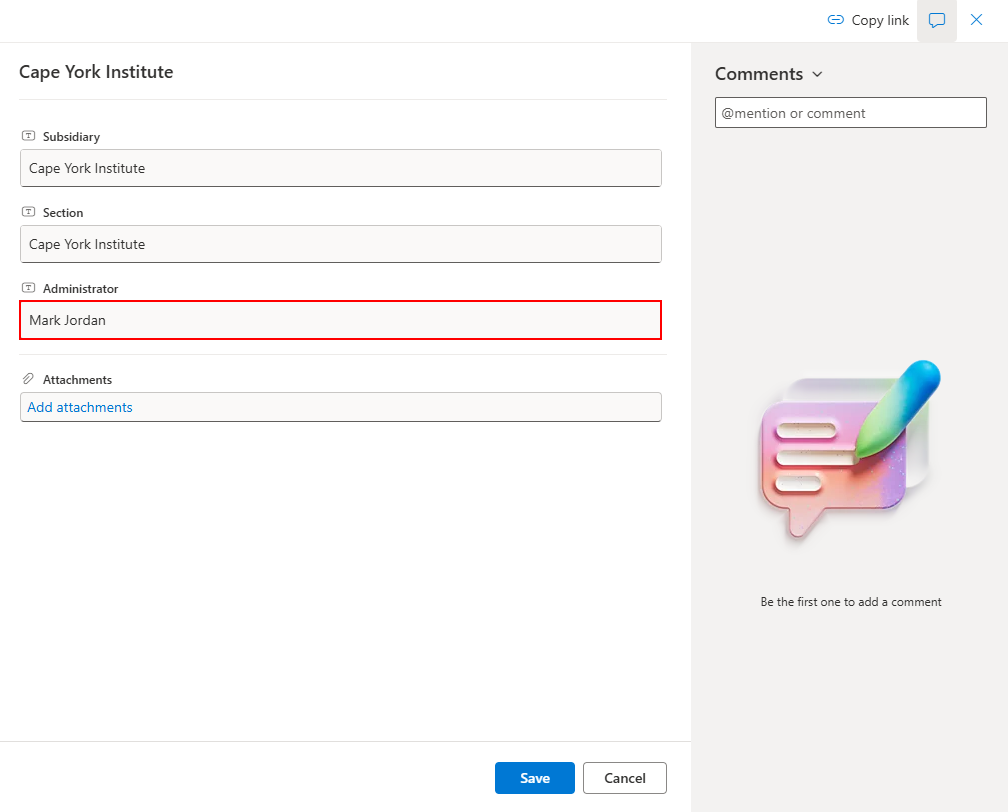Edit the Subsidiary text field
The height and width of the screenshot is (812, 1008).
point(341,168)
